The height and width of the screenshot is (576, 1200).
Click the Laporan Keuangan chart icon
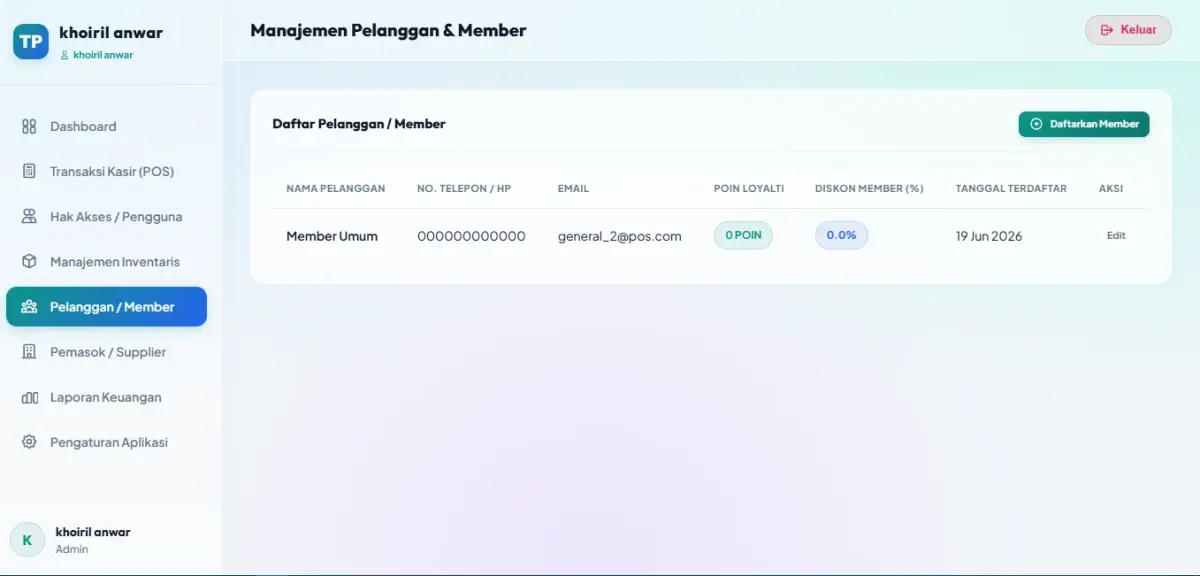tap(29, 397)
